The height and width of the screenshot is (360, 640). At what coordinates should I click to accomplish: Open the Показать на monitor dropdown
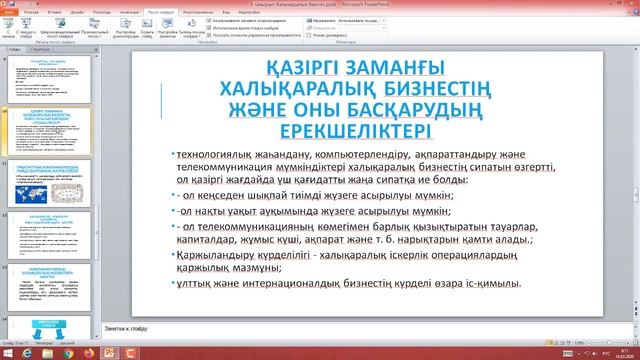(x=362, y=28)
